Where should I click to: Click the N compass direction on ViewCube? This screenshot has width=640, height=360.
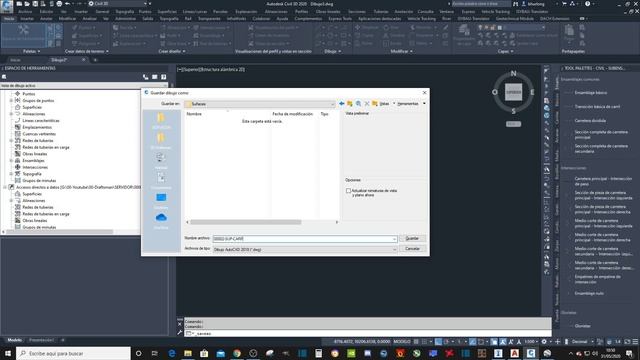[513, 73]
